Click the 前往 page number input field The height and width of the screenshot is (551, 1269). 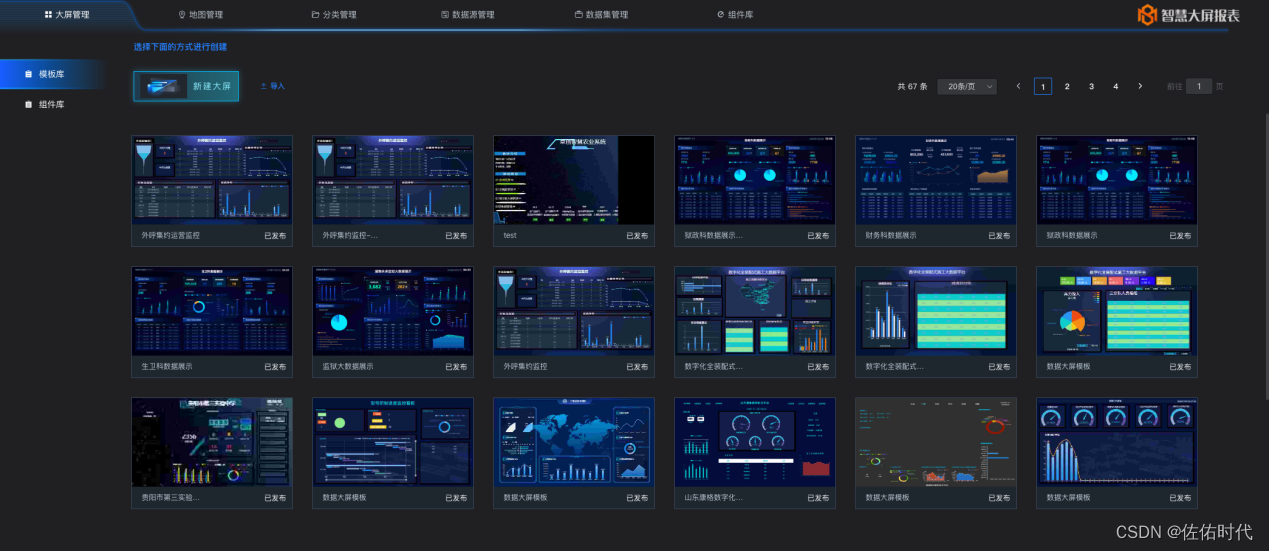point(1199,86)
